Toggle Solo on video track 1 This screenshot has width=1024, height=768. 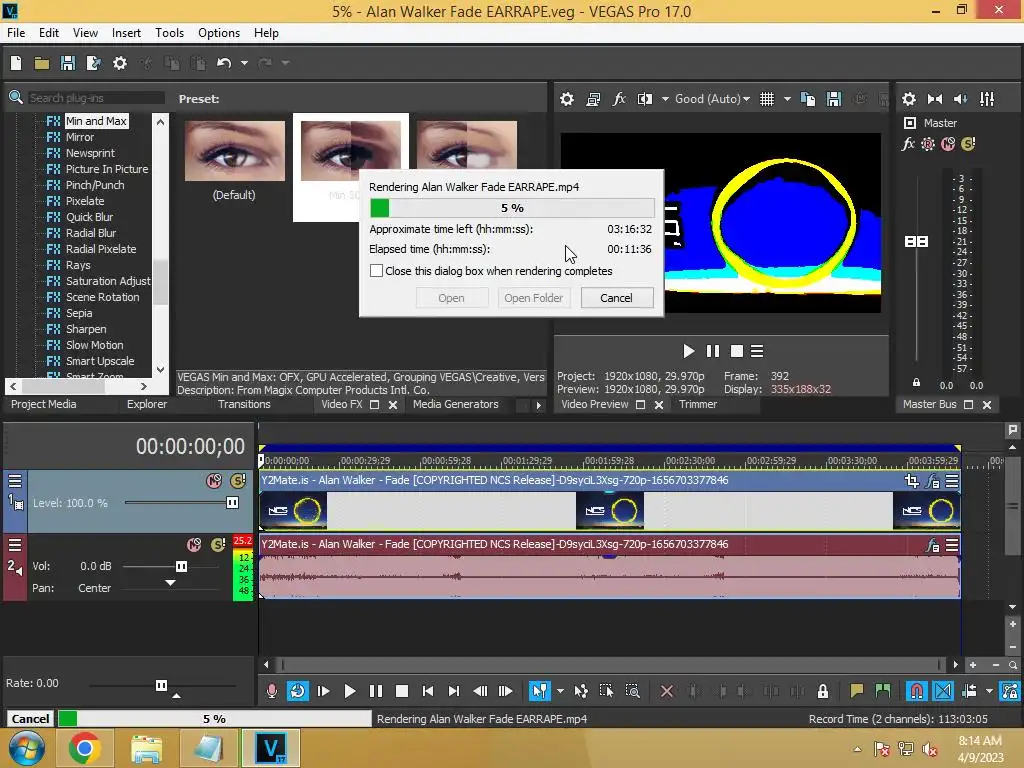tap(238, 481)
